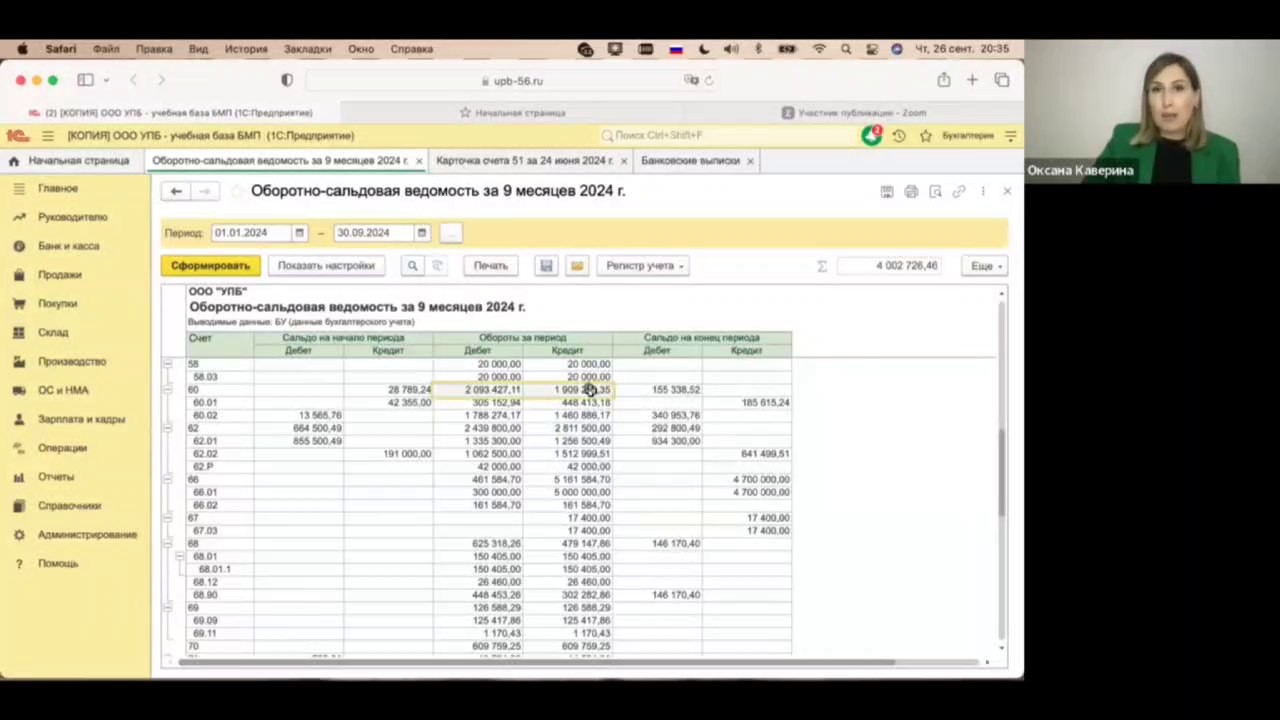Open the notifications bell with red badge
The width and height of the screenshot is (1280, 720).
(x=872, y=136)
